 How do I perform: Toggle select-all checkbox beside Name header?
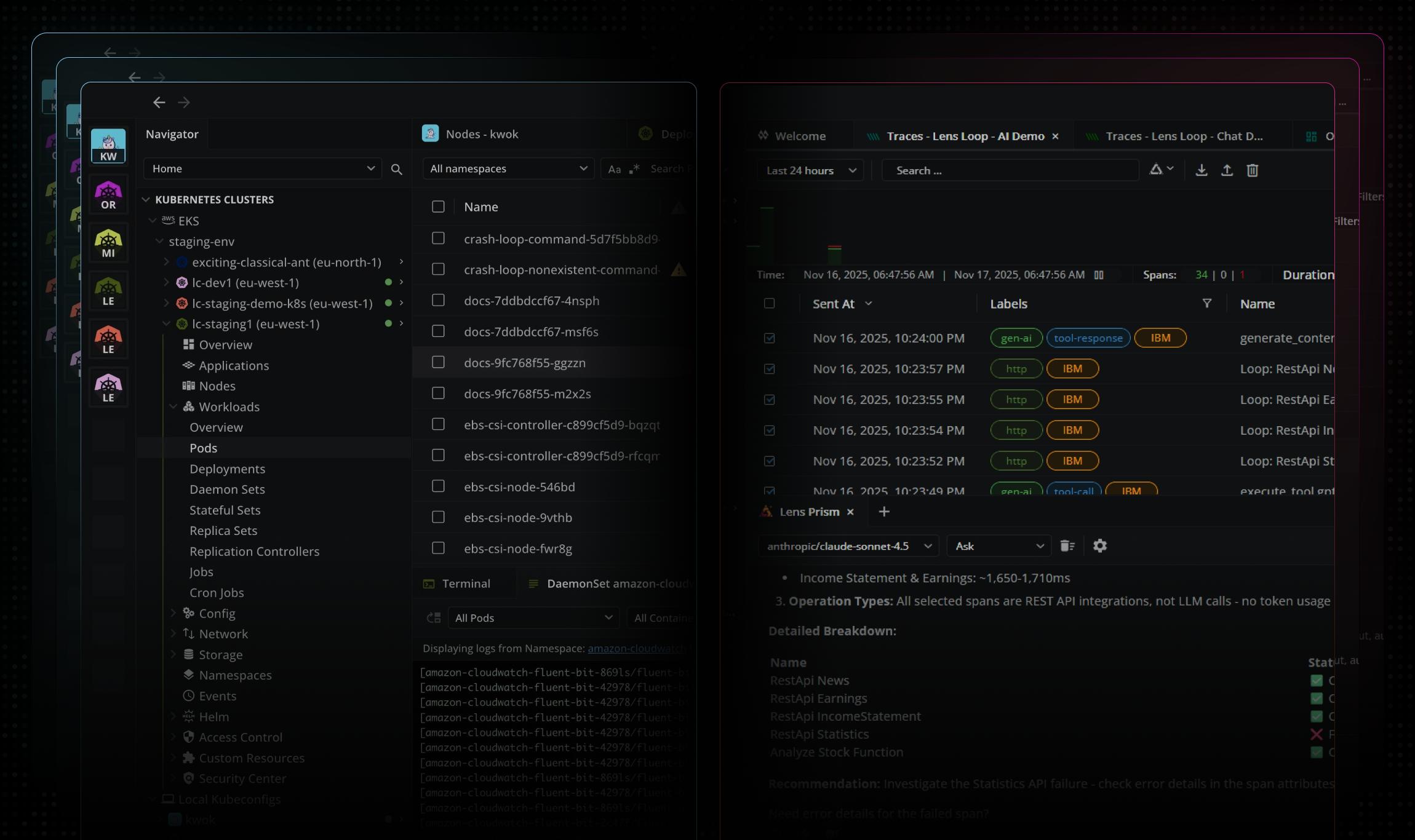coord(438,207)
